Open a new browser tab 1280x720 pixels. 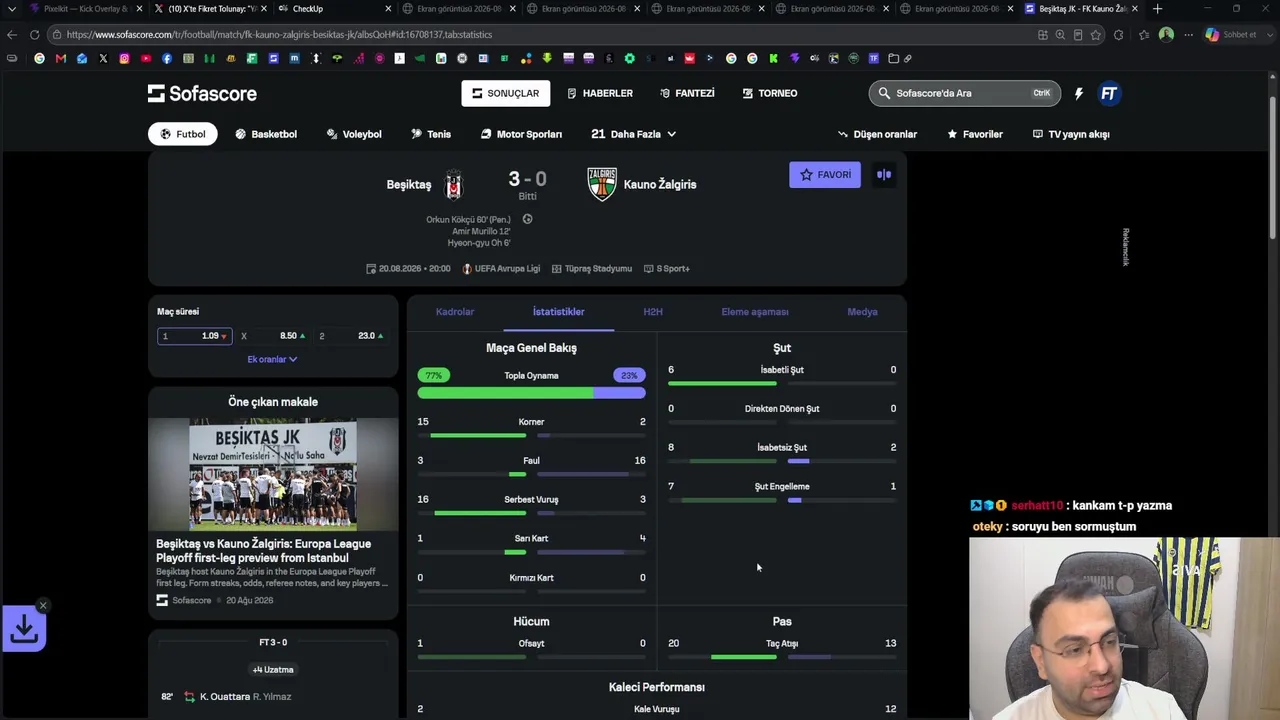[1157, 9]
